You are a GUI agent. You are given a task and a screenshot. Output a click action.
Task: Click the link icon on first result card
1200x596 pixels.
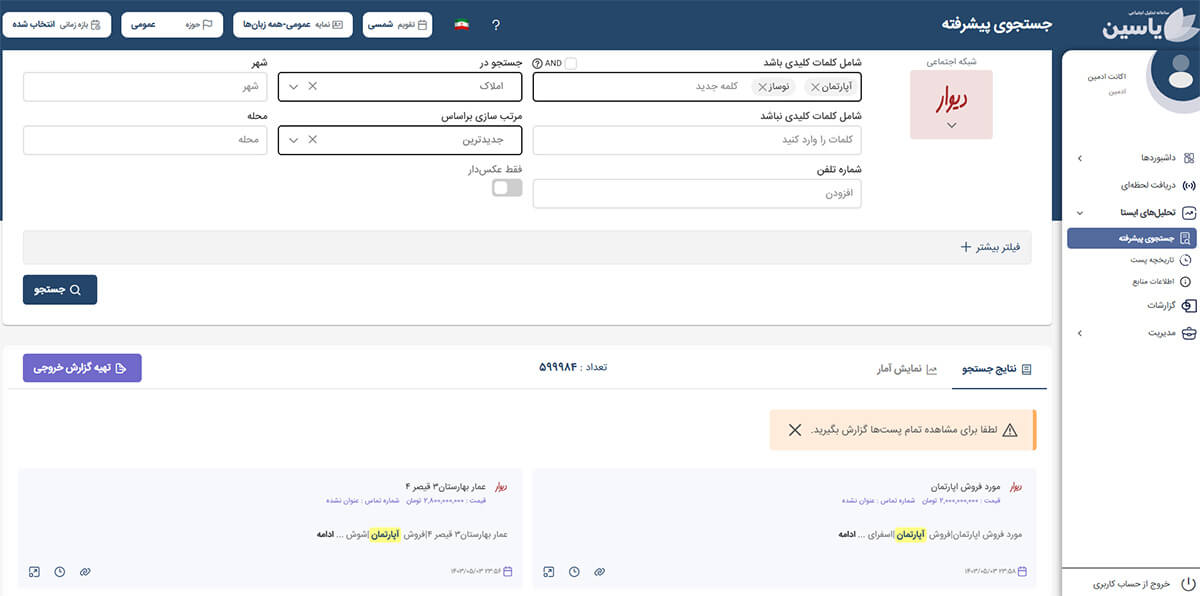[x=599, y=572]
